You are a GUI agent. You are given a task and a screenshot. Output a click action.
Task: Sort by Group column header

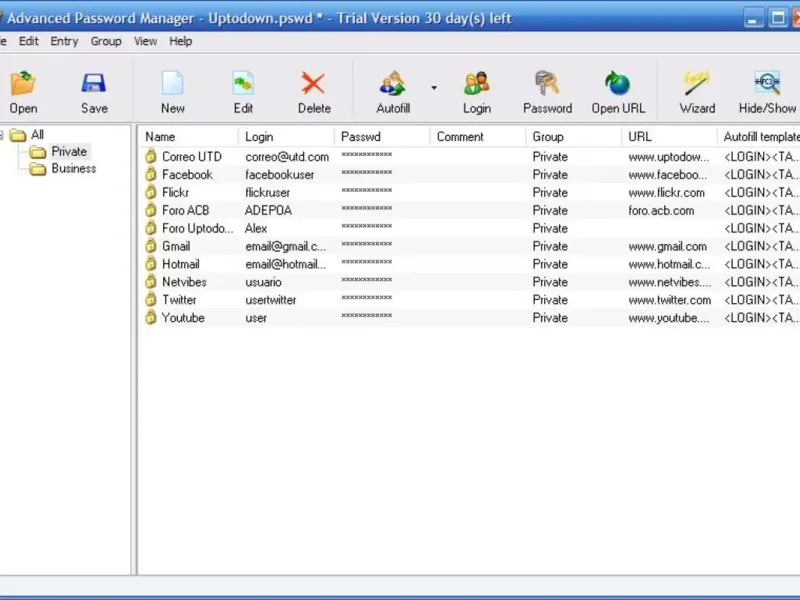[x=574, y=137]
